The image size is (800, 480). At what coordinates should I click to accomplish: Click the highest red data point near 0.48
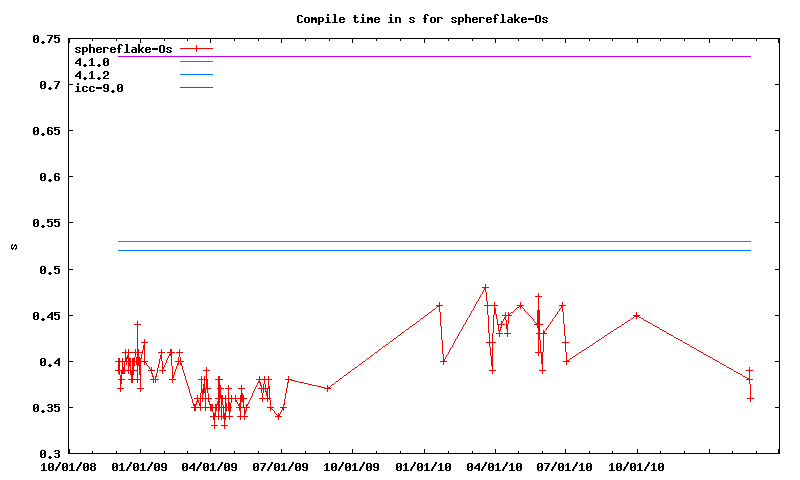[x=485, y=288]
